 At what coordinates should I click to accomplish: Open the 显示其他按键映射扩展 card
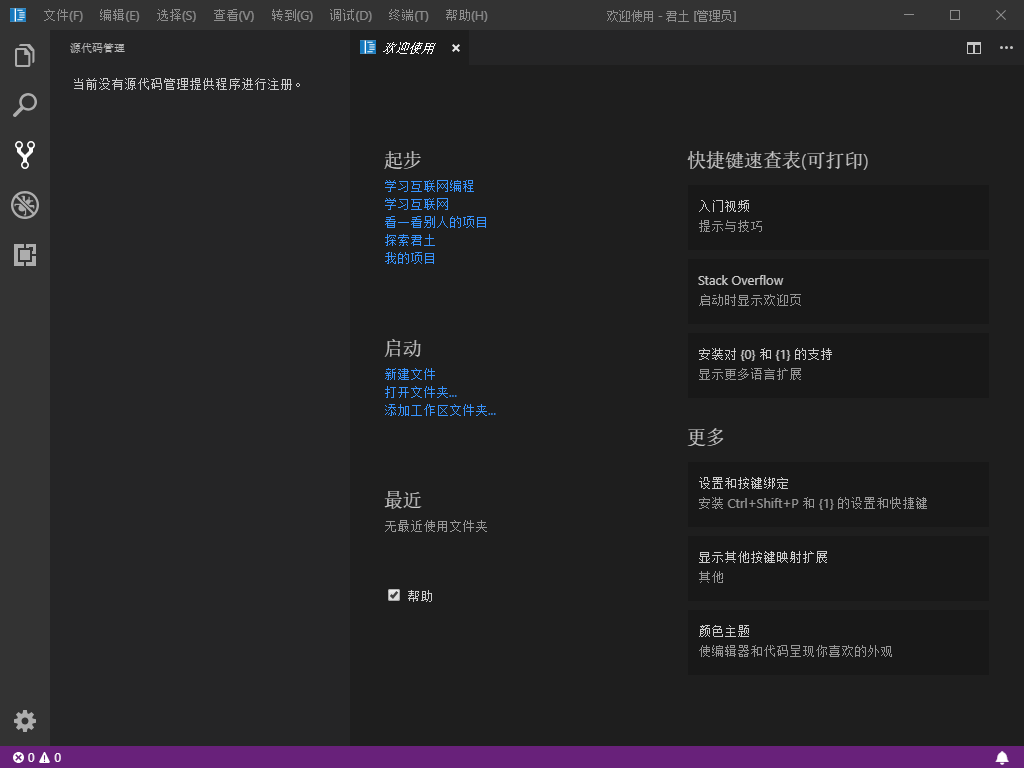click(x=838, y=568)
